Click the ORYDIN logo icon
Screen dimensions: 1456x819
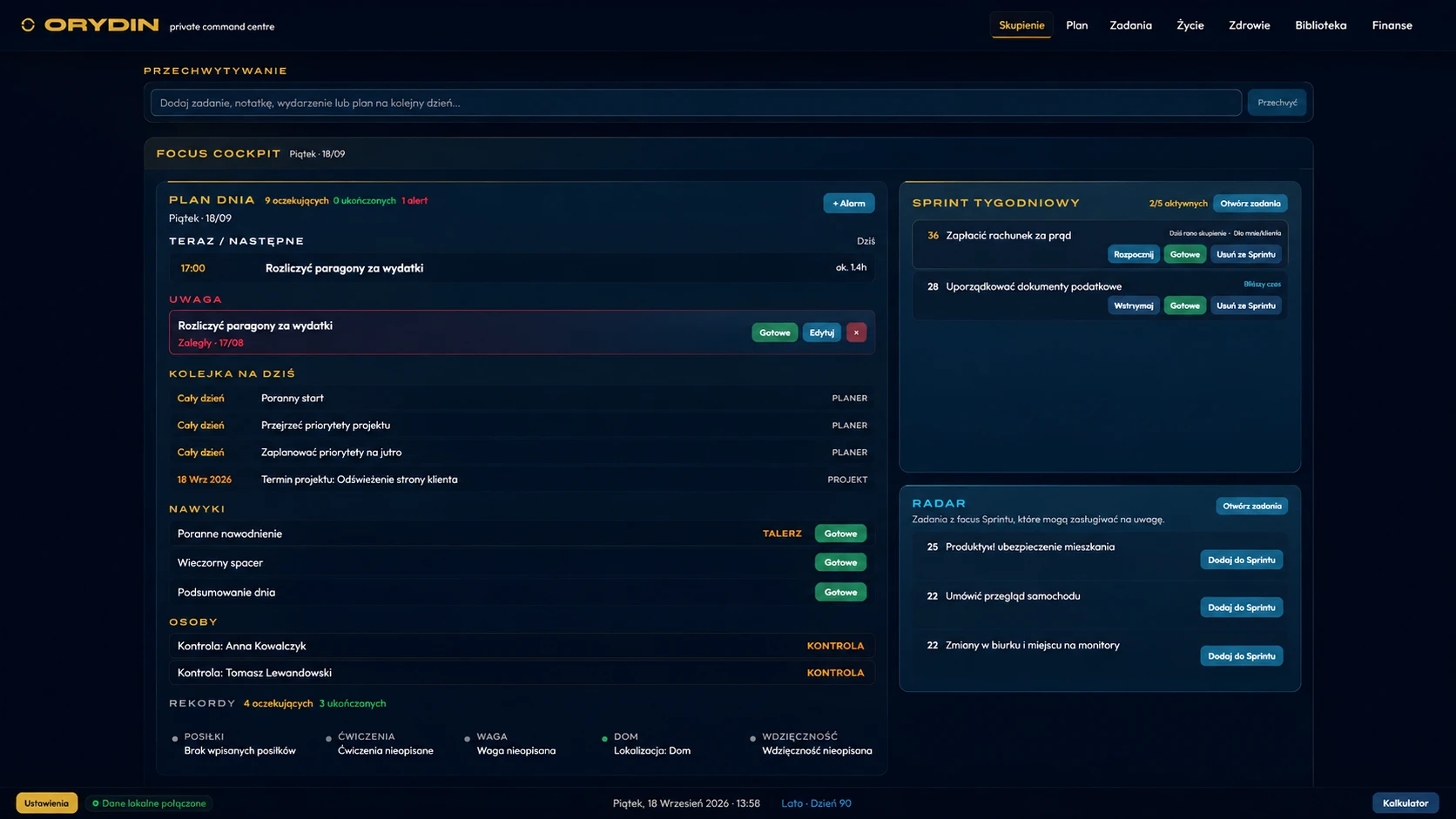click(28, 25)
